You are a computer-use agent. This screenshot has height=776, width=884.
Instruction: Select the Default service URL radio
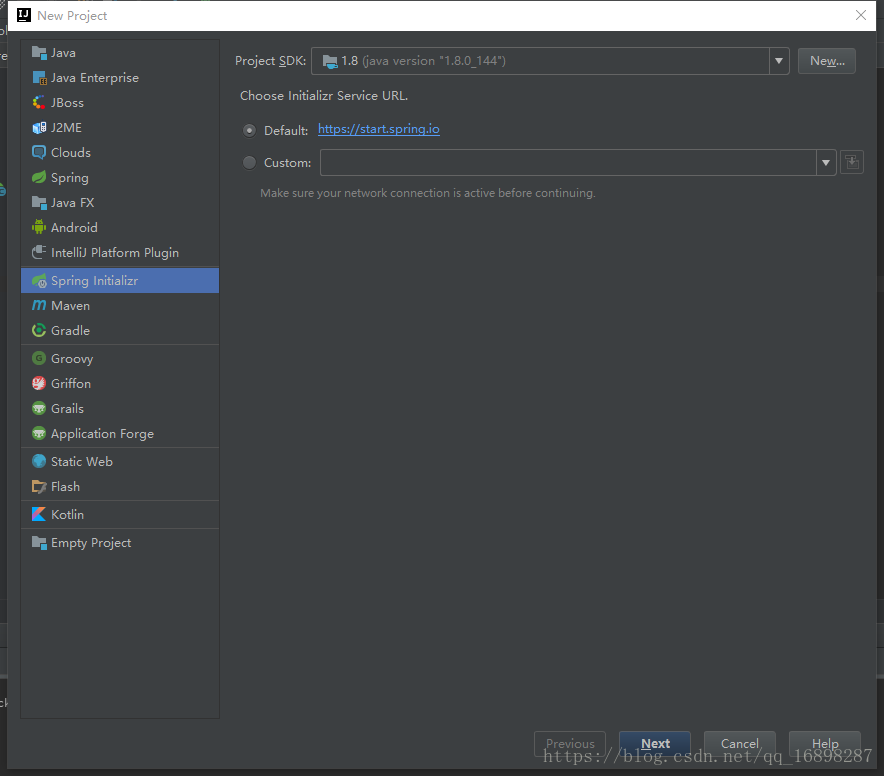pyautogui.click(x=249, y=130)
